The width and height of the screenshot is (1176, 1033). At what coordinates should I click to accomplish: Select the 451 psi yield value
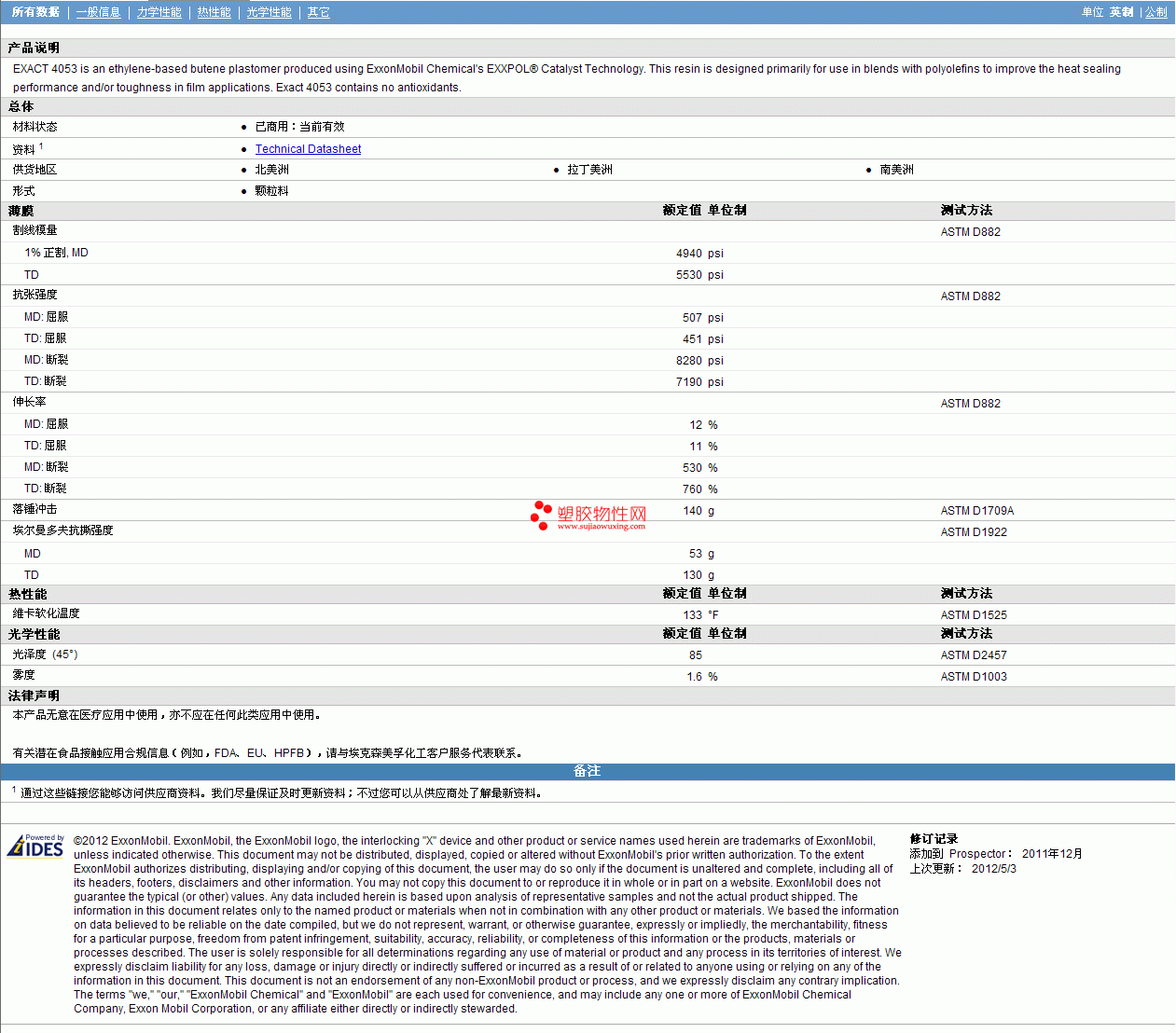coord(703,339)
